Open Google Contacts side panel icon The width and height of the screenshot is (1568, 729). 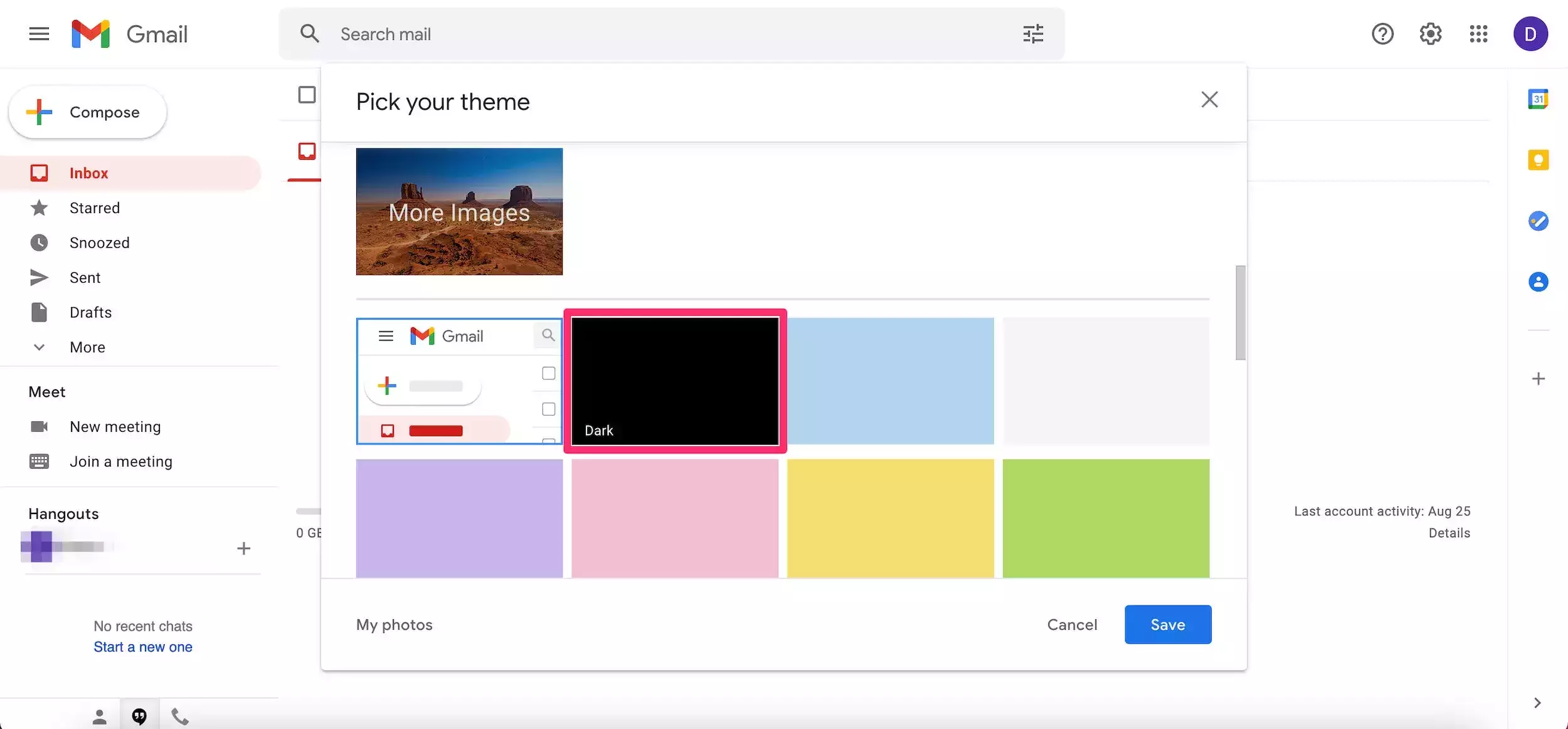[1537, 281]
